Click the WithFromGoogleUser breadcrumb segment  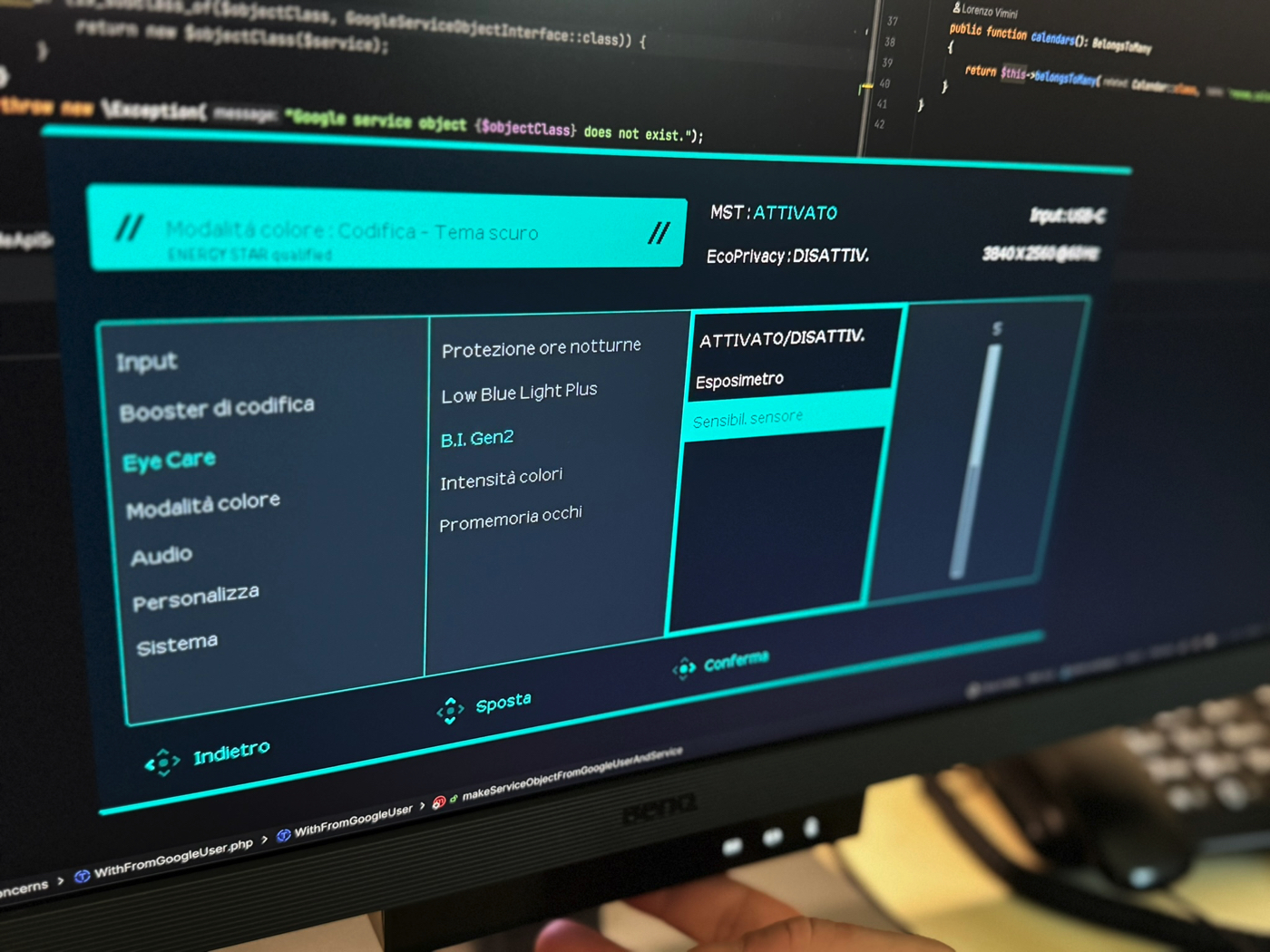coord(354,821)
